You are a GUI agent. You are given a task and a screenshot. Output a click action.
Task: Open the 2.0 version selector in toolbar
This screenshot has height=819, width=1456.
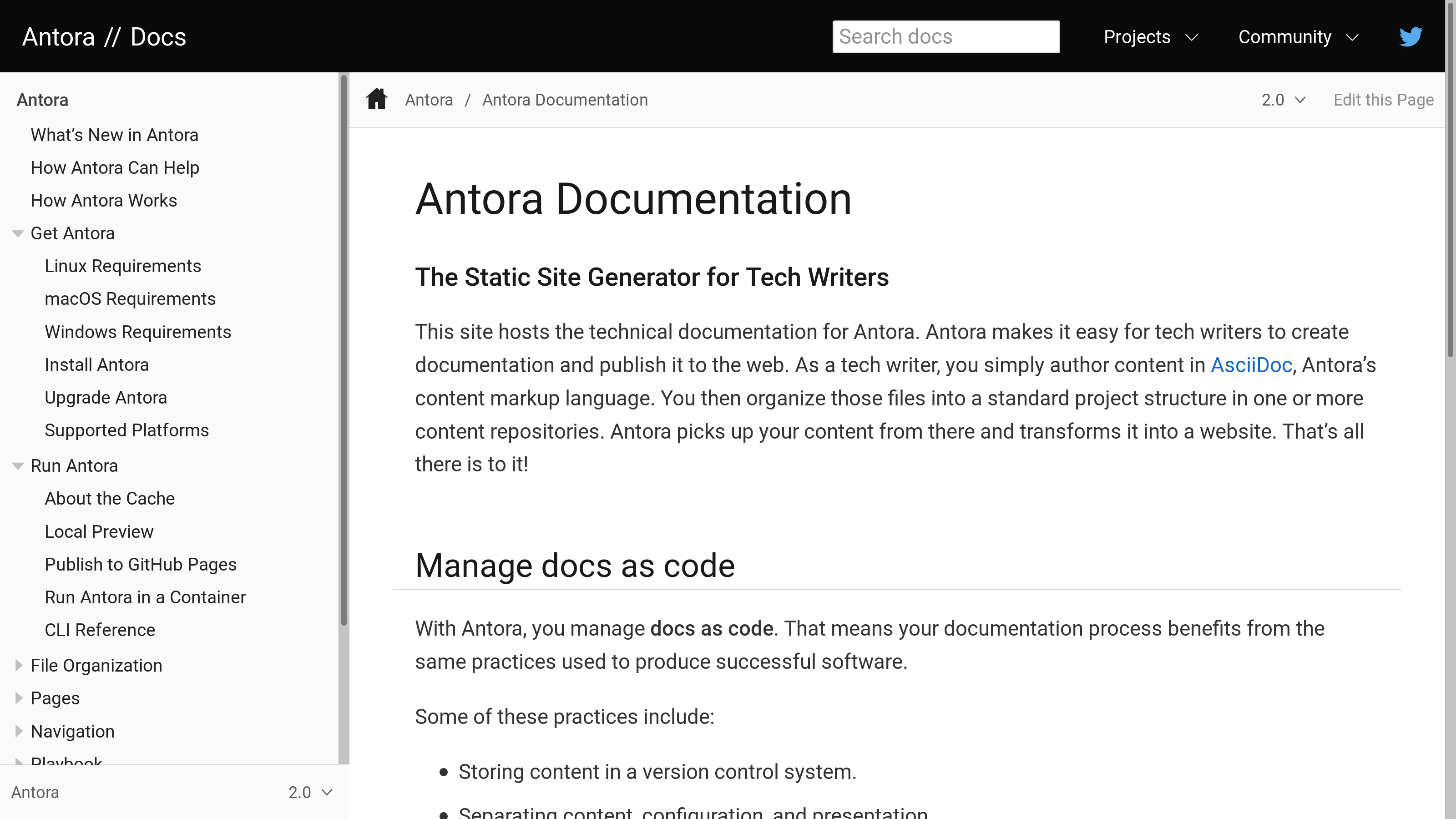1284,100
